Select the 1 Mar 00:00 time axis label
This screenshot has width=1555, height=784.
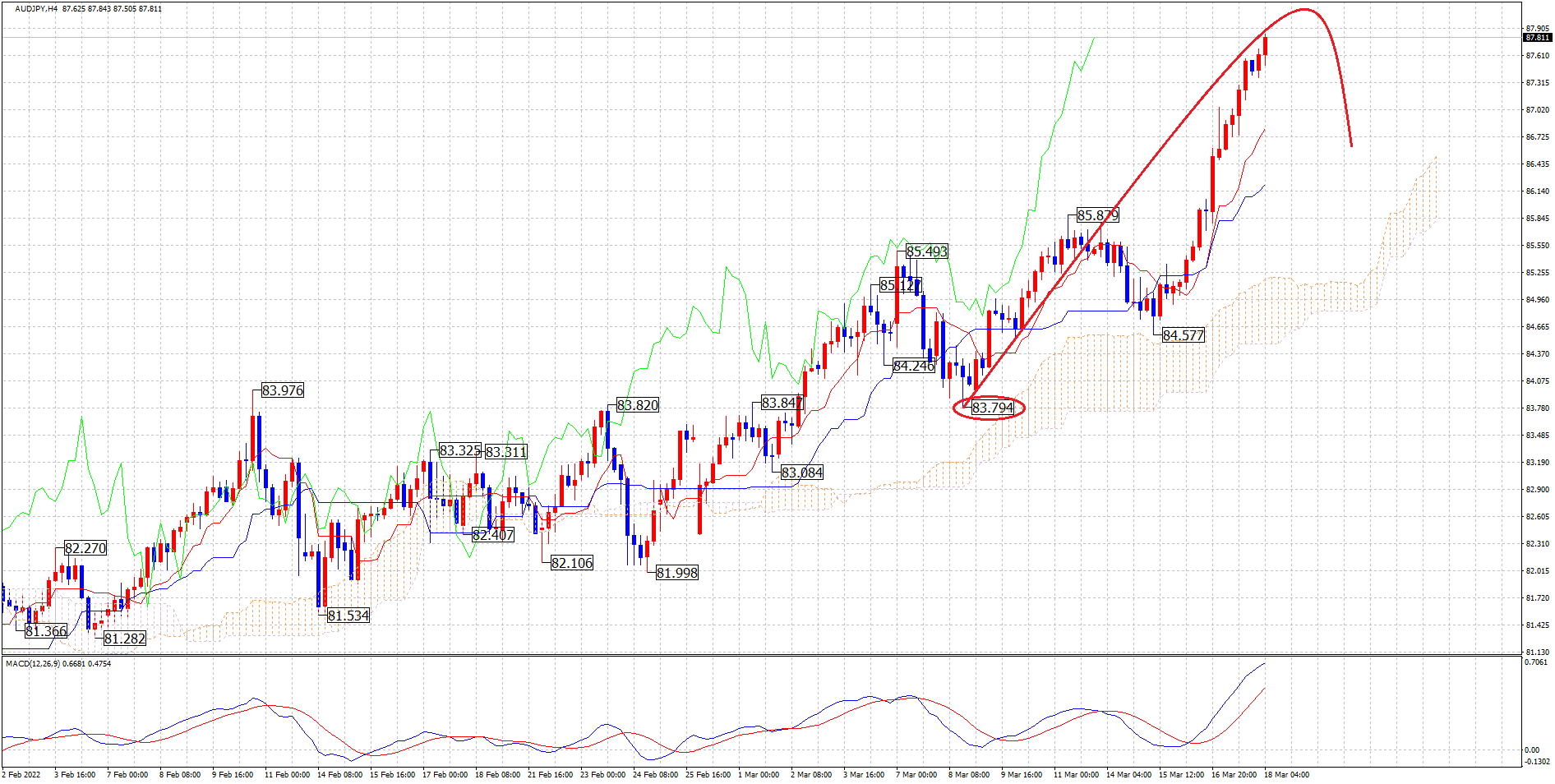click(x=758, y=774)
